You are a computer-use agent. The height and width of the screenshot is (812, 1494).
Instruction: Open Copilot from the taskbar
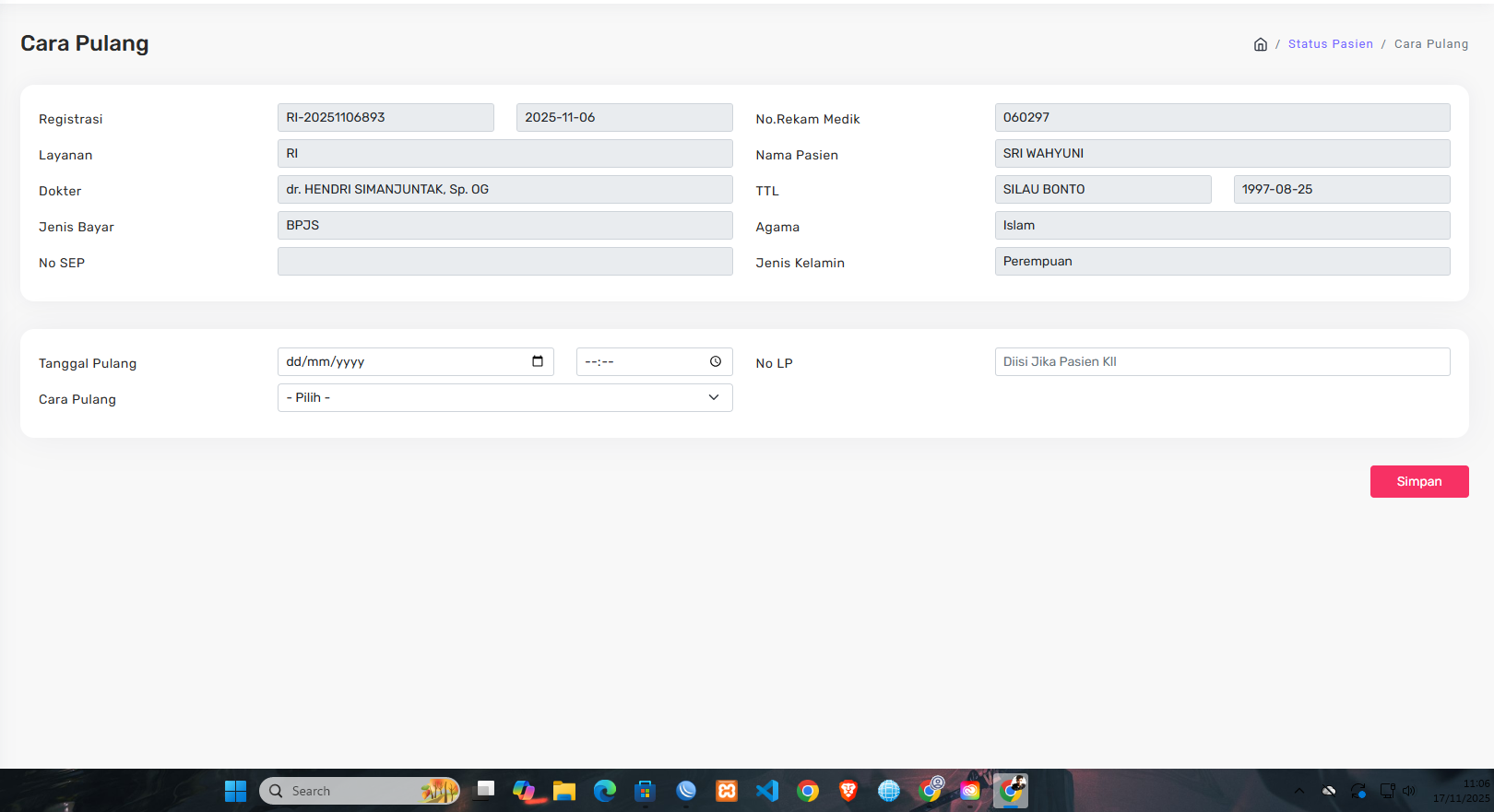(524, 791)
